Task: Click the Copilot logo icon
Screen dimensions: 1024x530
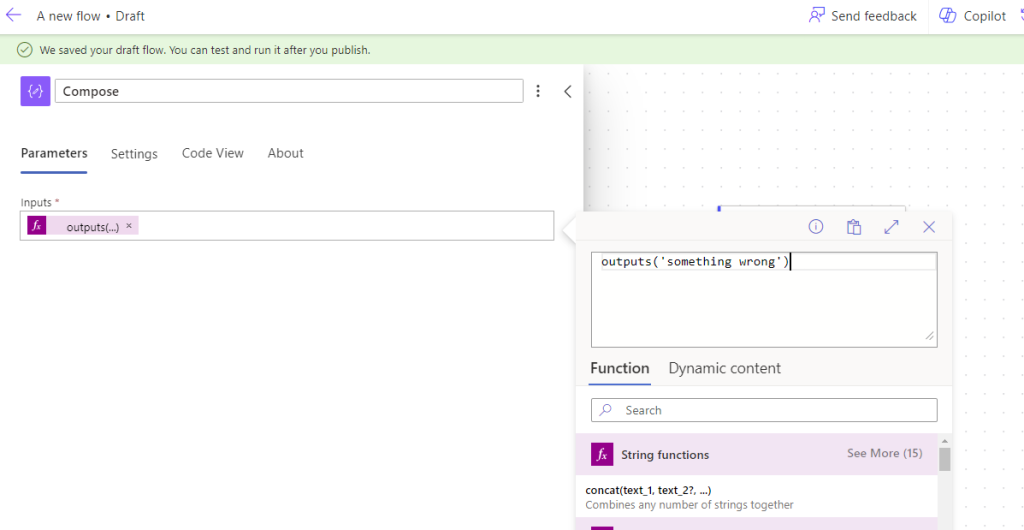Action: tap(948, 16)
